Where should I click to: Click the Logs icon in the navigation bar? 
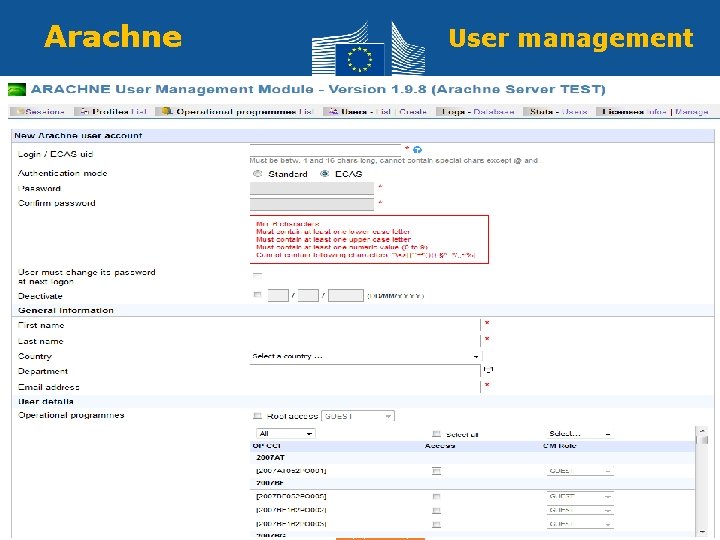coord(440,112)
